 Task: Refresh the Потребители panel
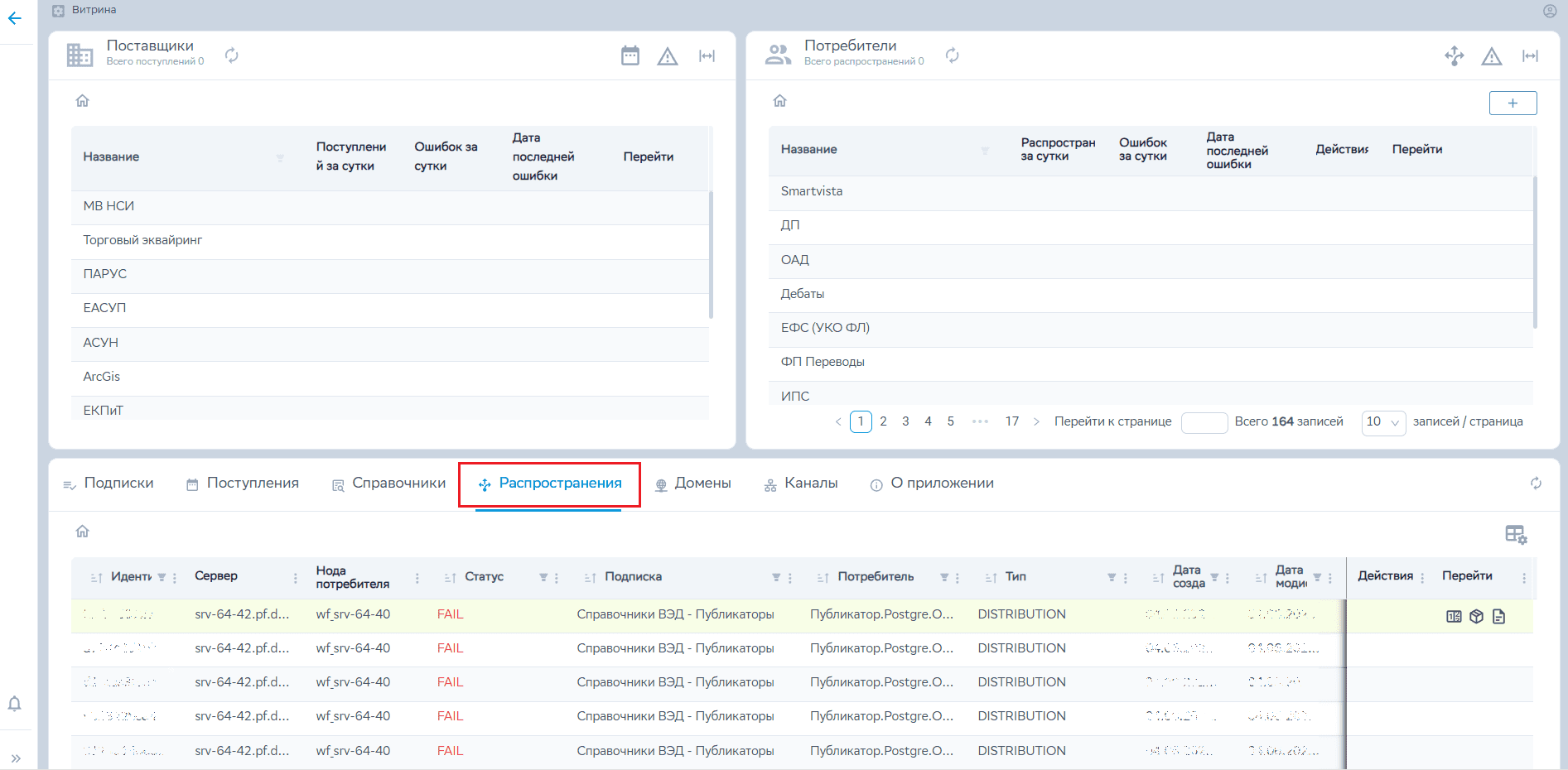953,55
